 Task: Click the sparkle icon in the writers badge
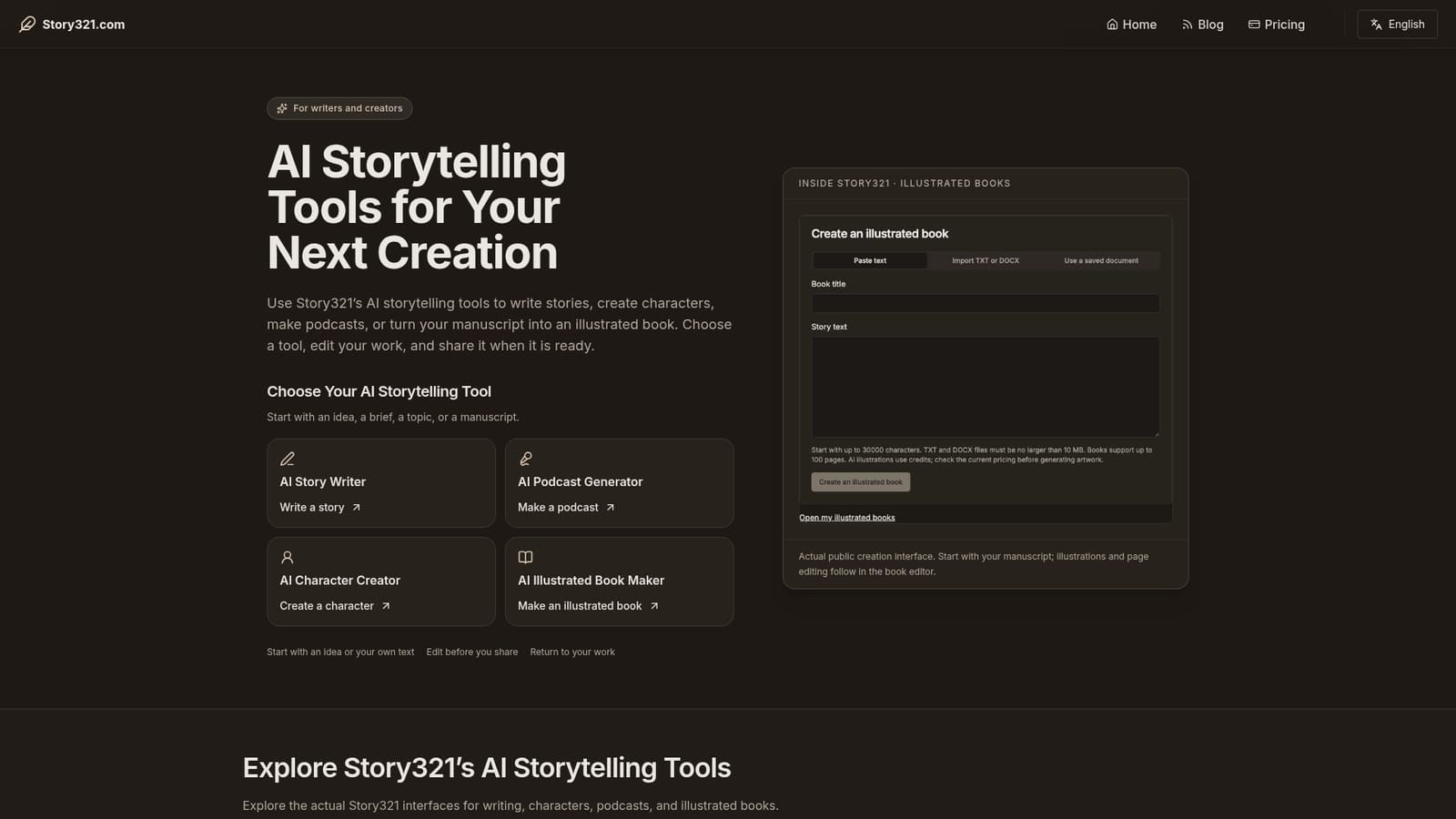(282, 108)
